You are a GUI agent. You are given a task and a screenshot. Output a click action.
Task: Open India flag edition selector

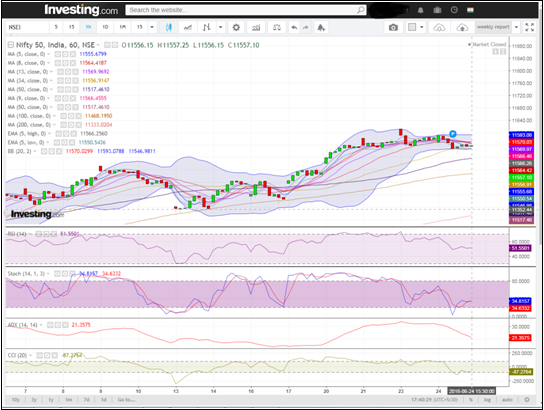[471, 10]
